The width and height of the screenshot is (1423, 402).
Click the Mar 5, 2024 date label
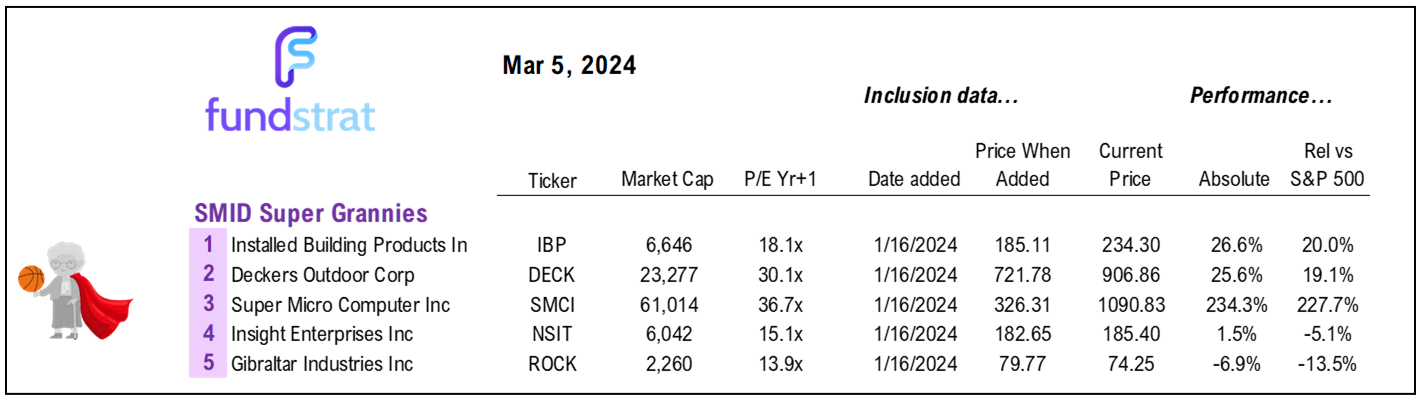pos(569,67)
